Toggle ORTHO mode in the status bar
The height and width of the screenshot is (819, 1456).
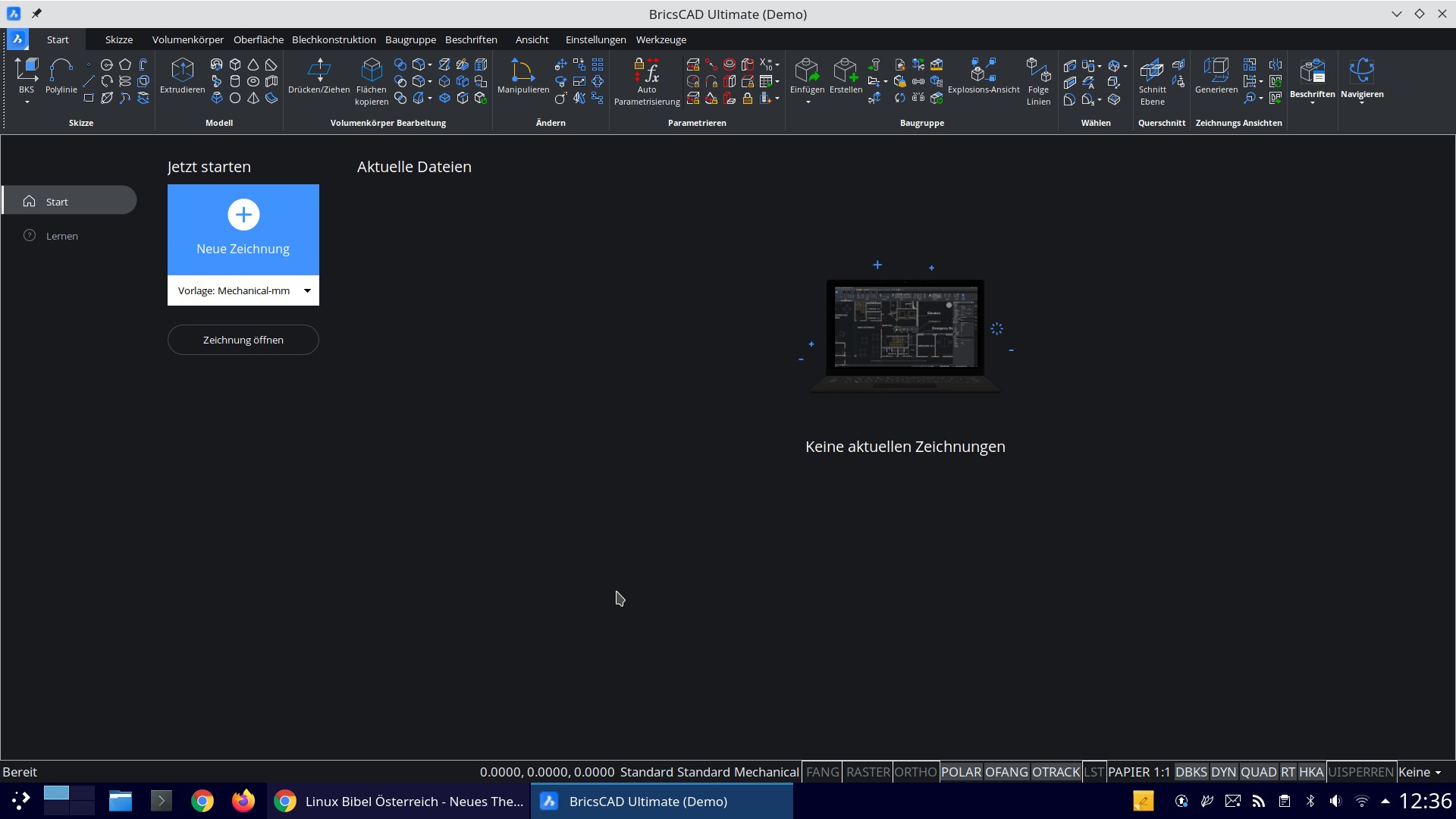click(915, 771)
